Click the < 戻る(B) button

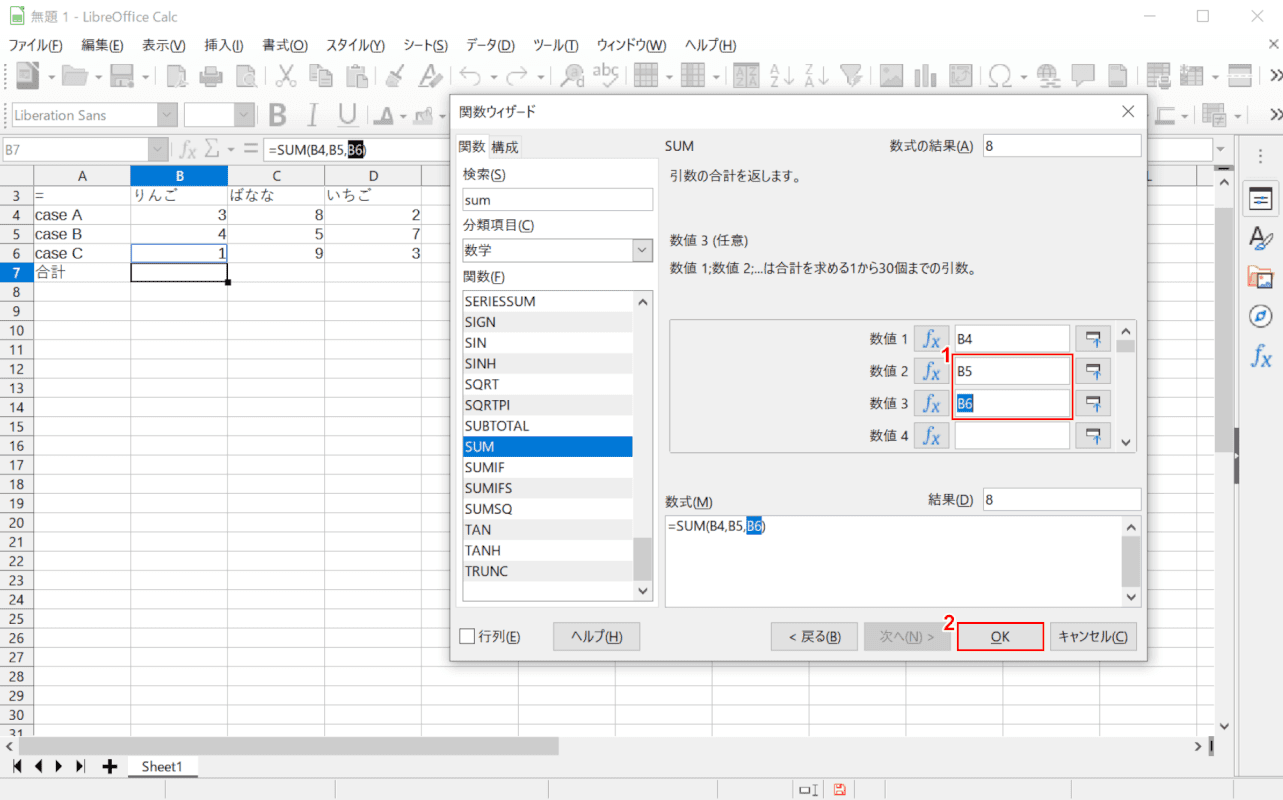pos(814,636)
